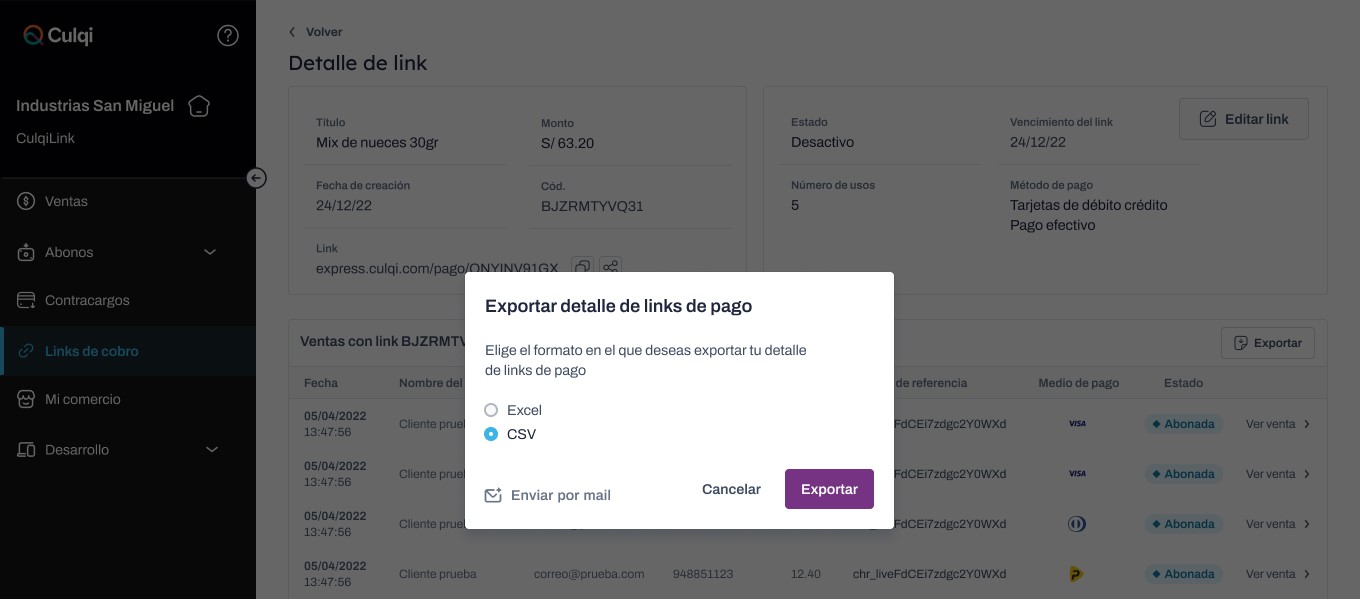Click the home icon beside Industrias San Miguel
Image resolution: width=1360 pixels, height=599 pixels.
coord(199,106)
